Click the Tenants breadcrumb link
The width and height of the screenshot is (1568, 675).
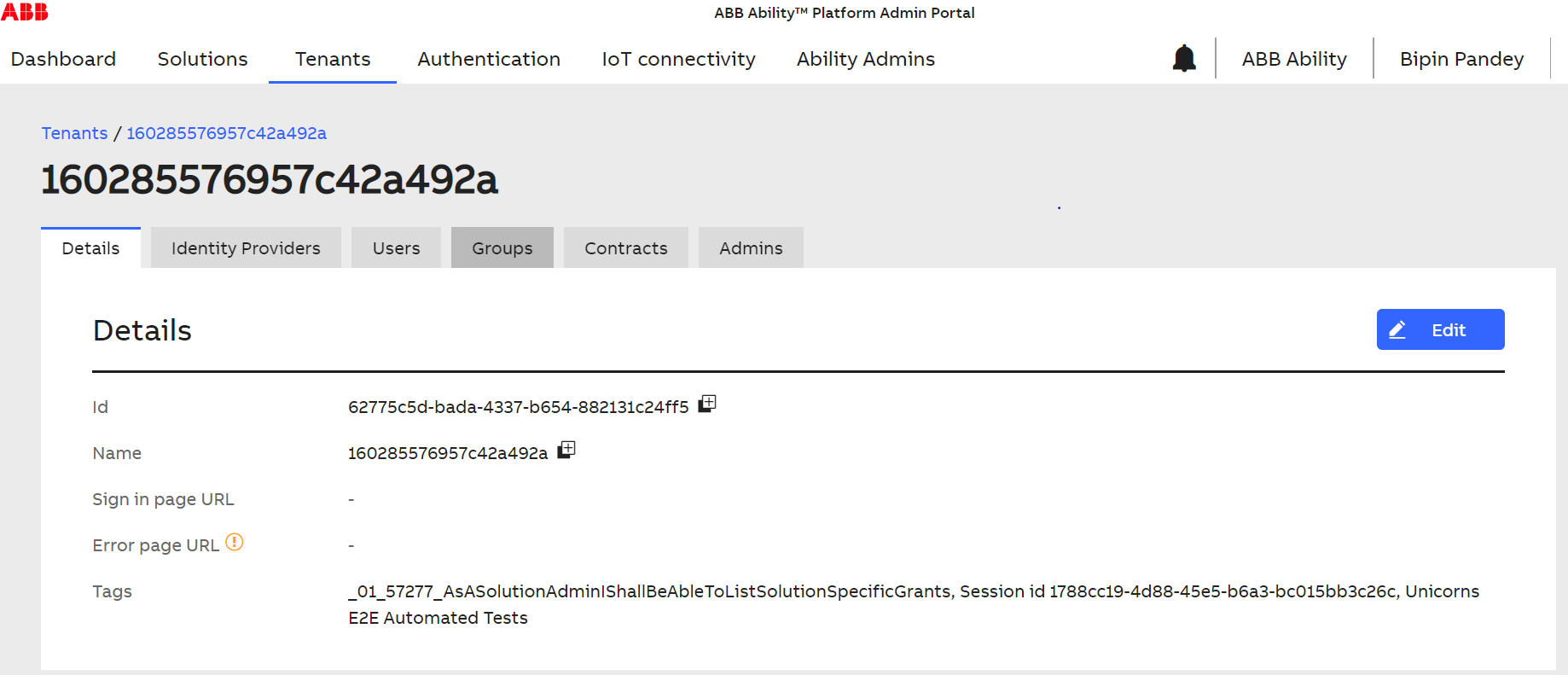click(x=74, y=133)
